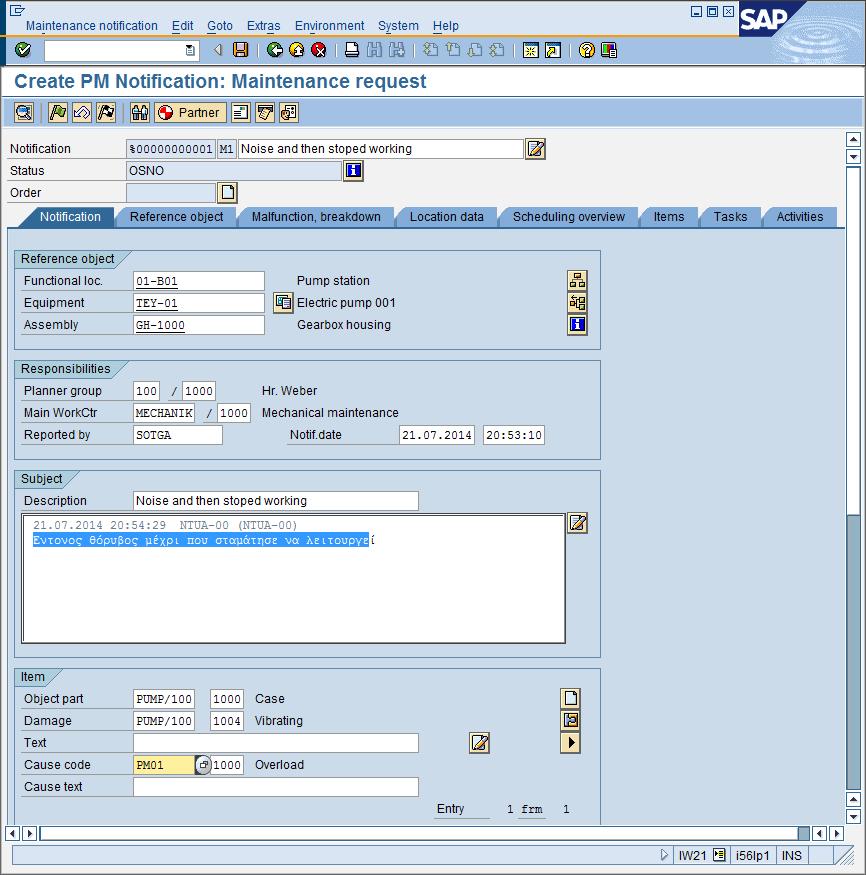Complete notification checkered flag icon
Screen dimensions: 866x875
click(x=106, y=113)
